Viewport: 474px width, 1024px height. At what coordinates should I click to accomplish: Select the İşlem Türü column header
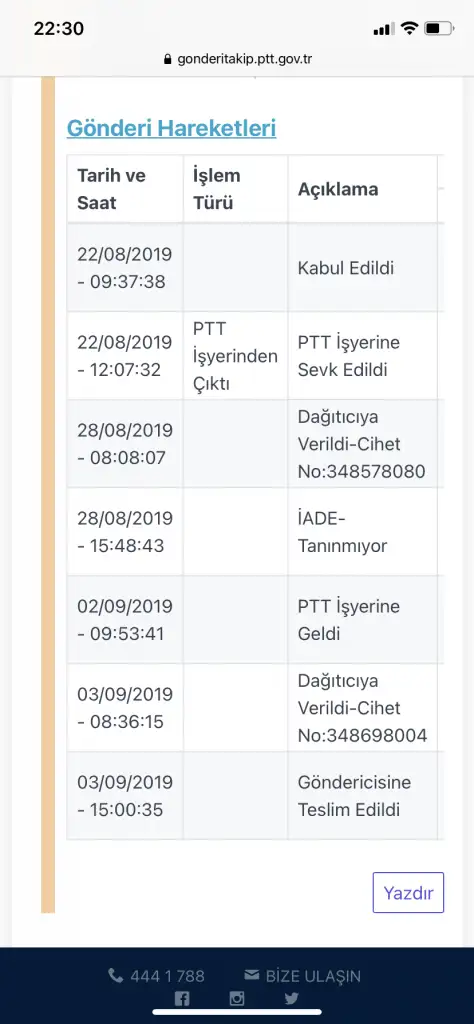236,189
